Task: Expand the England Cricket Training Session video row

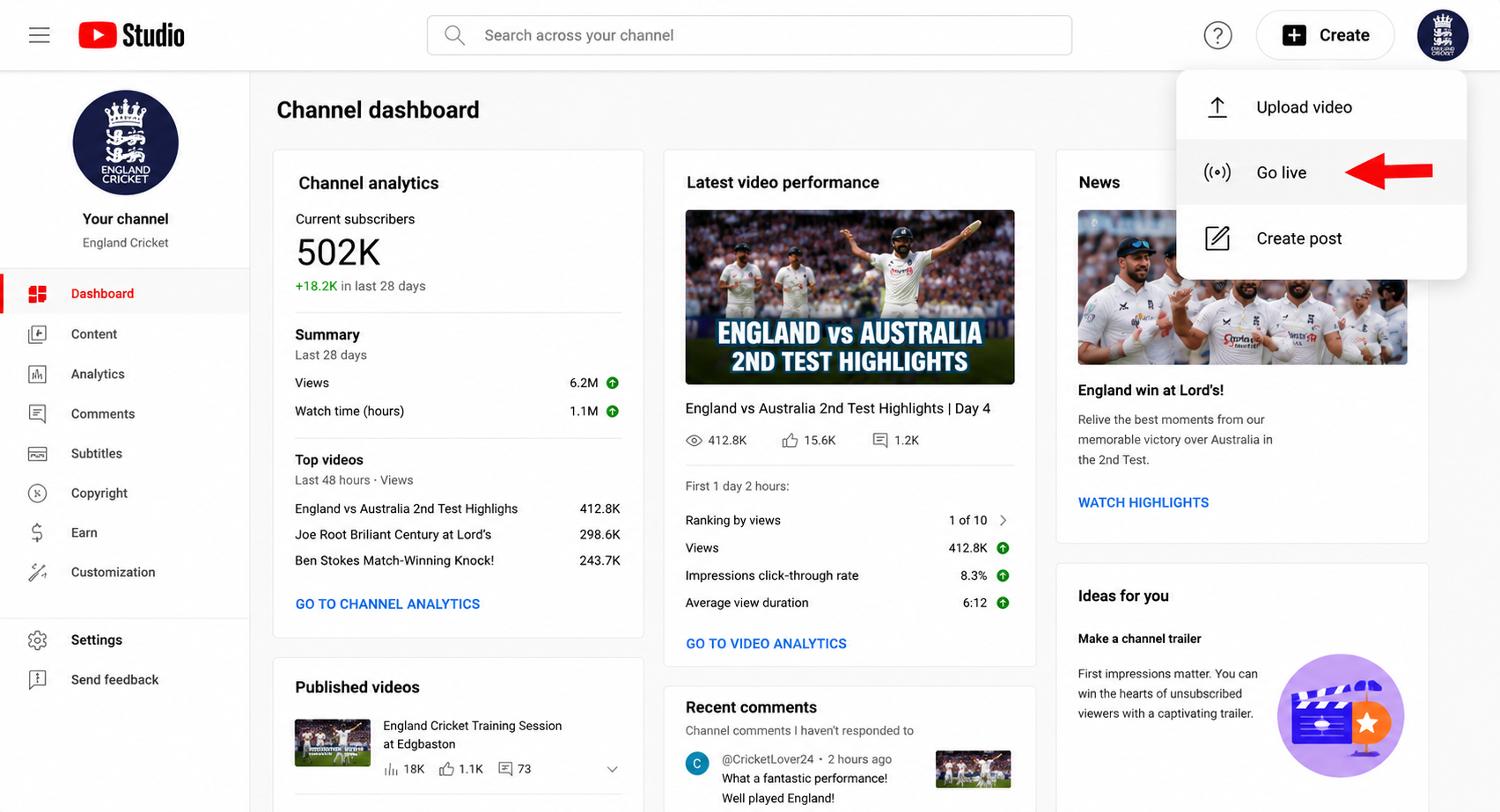Action: point(613,769)
